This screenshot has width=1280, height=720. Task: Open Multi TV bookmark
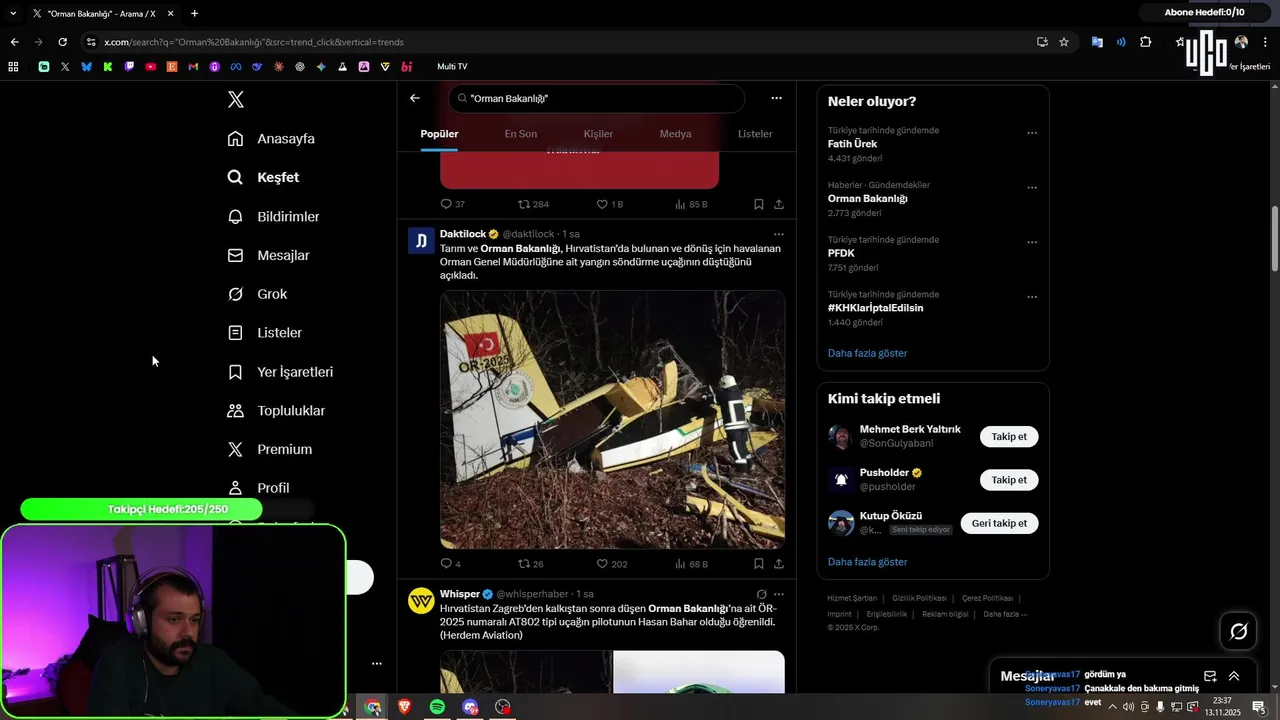[x=452, y=67]
